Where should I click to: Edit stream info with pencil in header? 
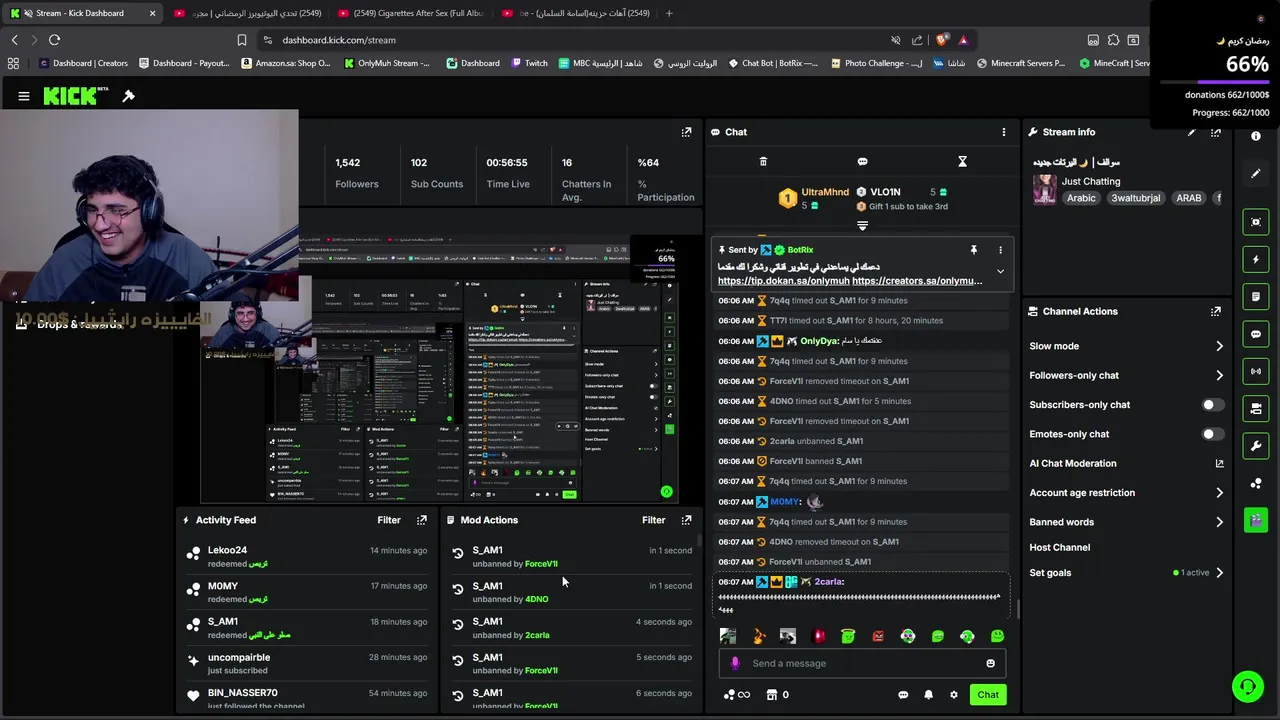tap(1192, 132)
